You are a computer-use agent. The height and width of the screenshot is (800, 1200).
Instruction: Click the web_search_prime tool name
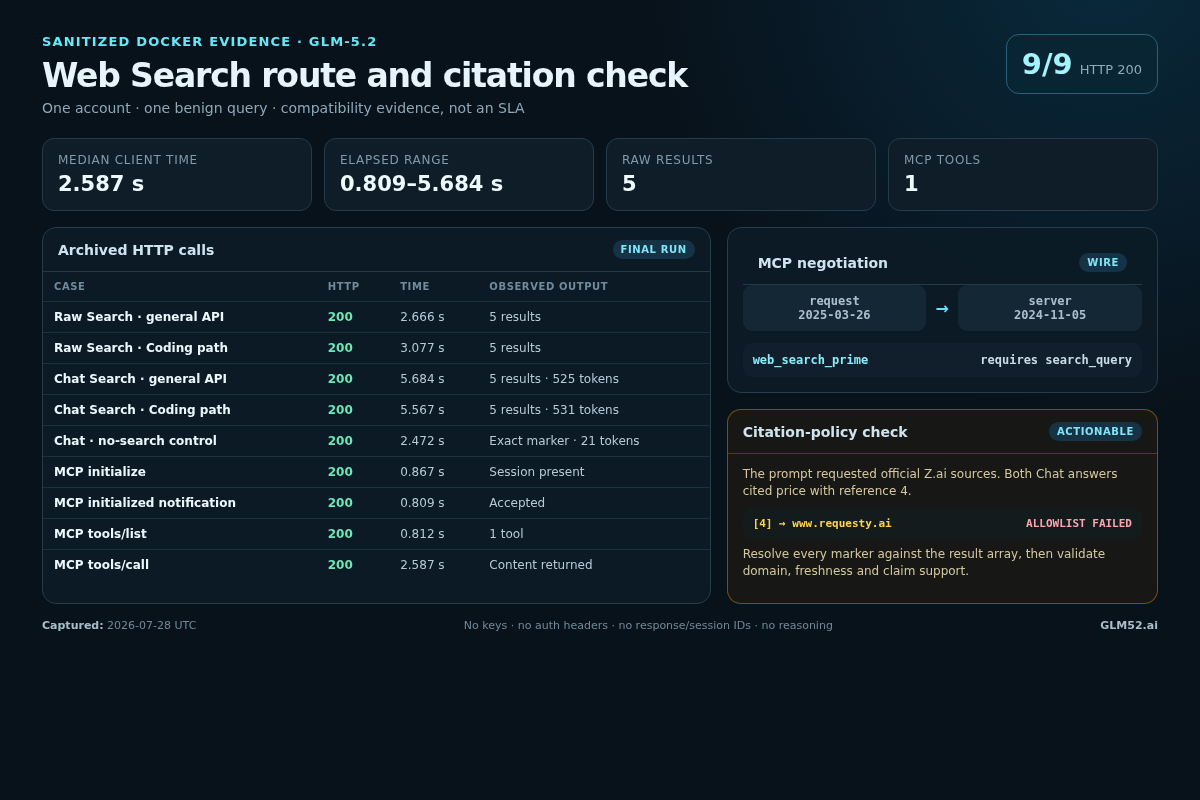pyautogui.click(x=810, y=360)
